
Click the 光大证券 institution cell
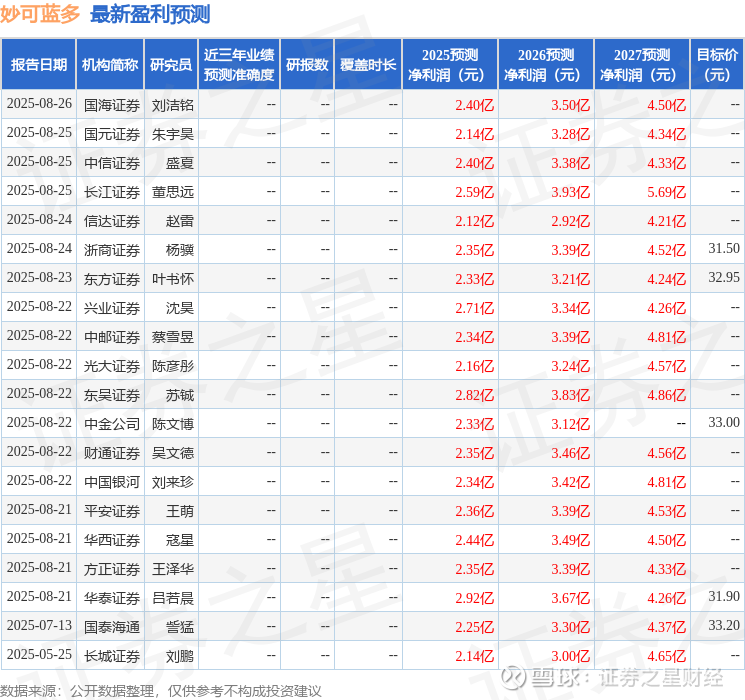click(x=112, y=366)
